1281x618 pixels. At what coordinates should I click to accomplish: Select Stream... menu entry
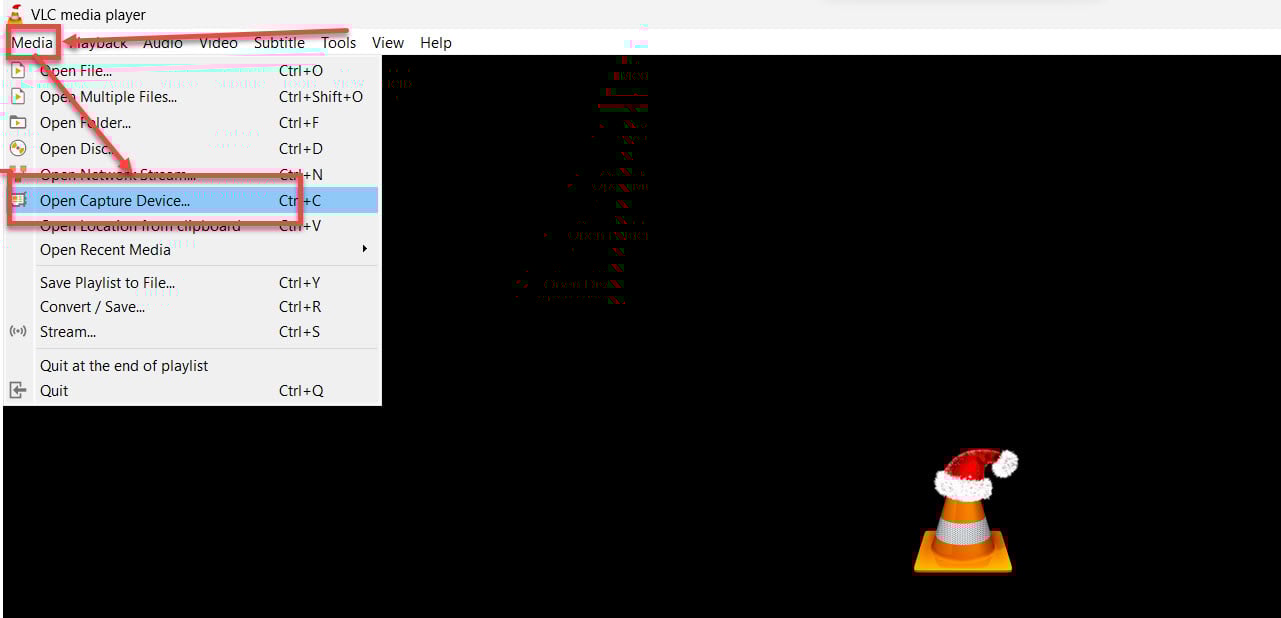coord(192,332)
